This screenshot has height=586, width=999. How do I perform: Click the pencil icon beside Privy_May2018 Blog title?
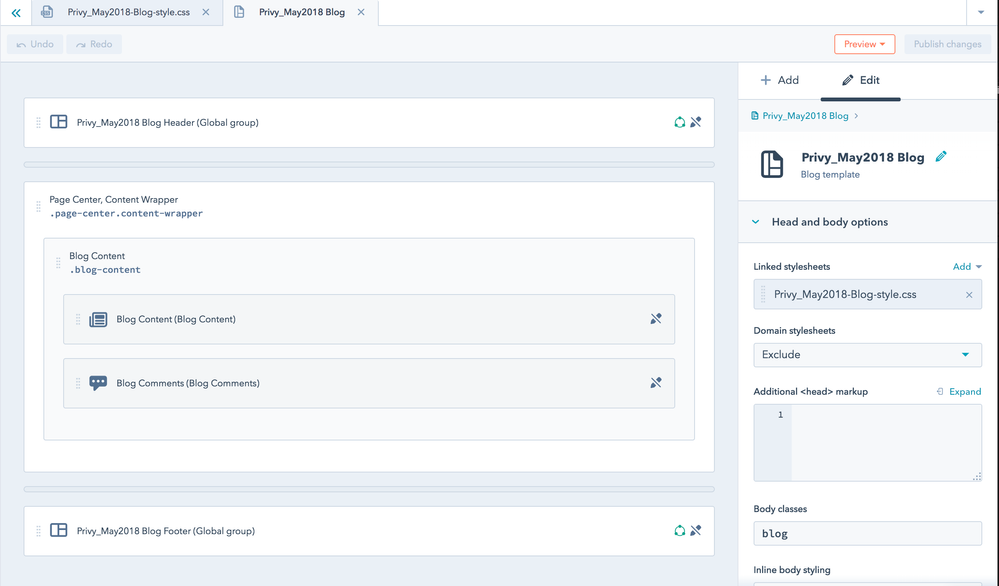point(941,157)
